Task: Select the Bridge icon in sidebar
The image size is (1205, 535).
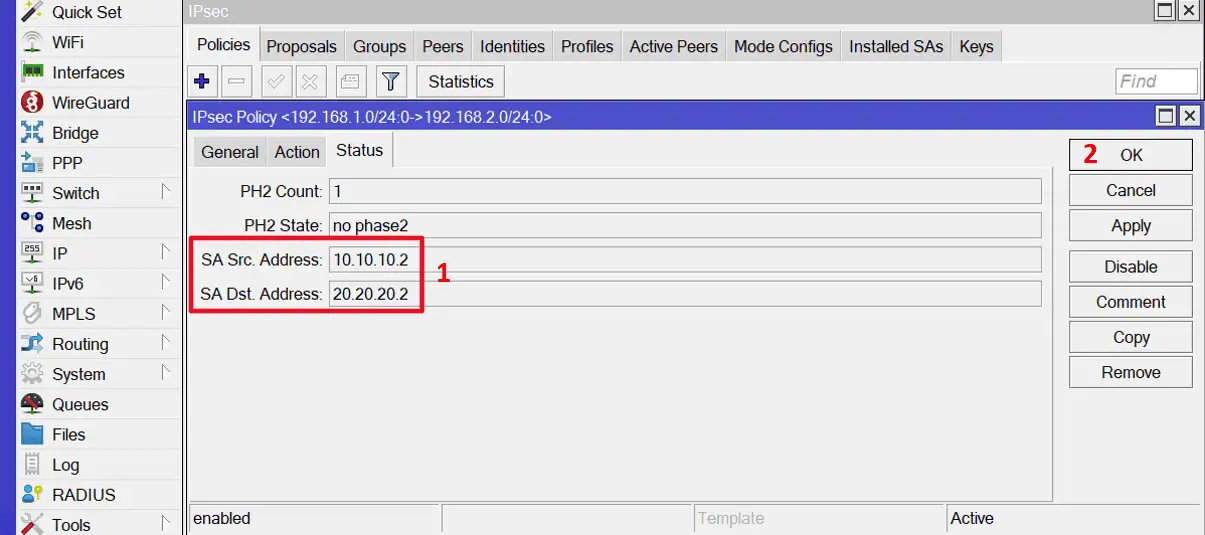Action: pyautogui.click(x=33, y=133)
